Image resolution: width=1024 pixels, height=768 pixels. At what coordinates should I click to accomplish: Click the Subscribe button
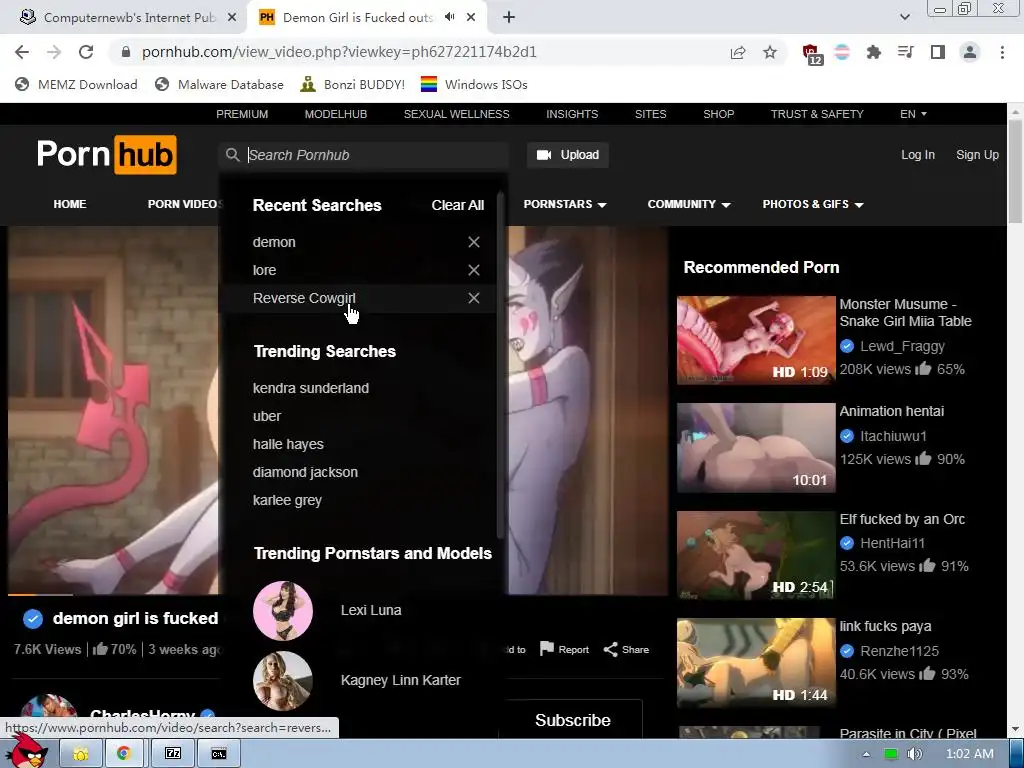point(573,720)
